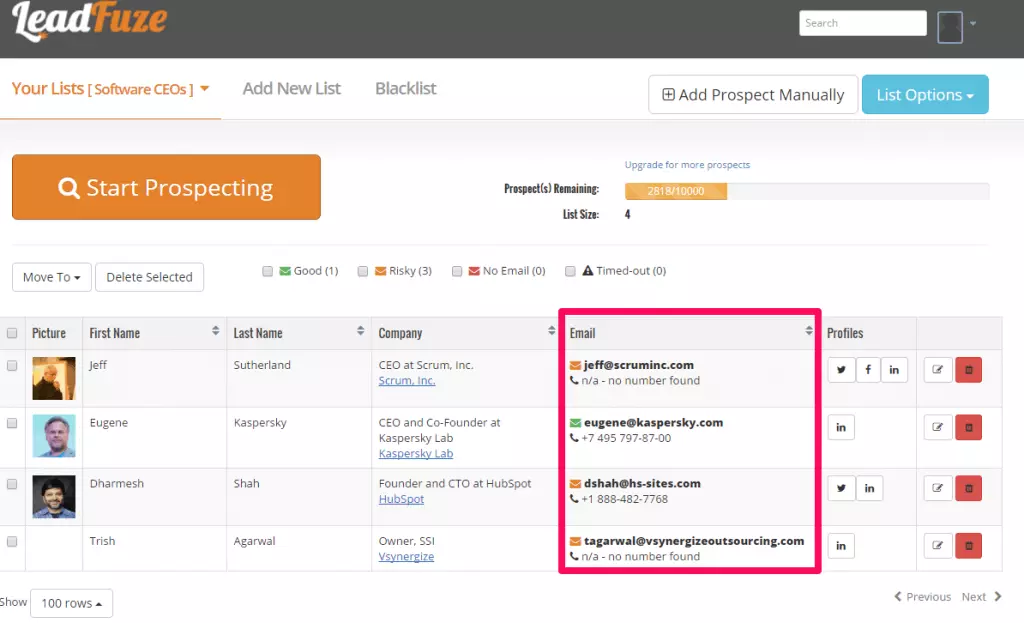1024x623 pixels.
Task: Open the Move To dropdown
Action: pos(51,277)
